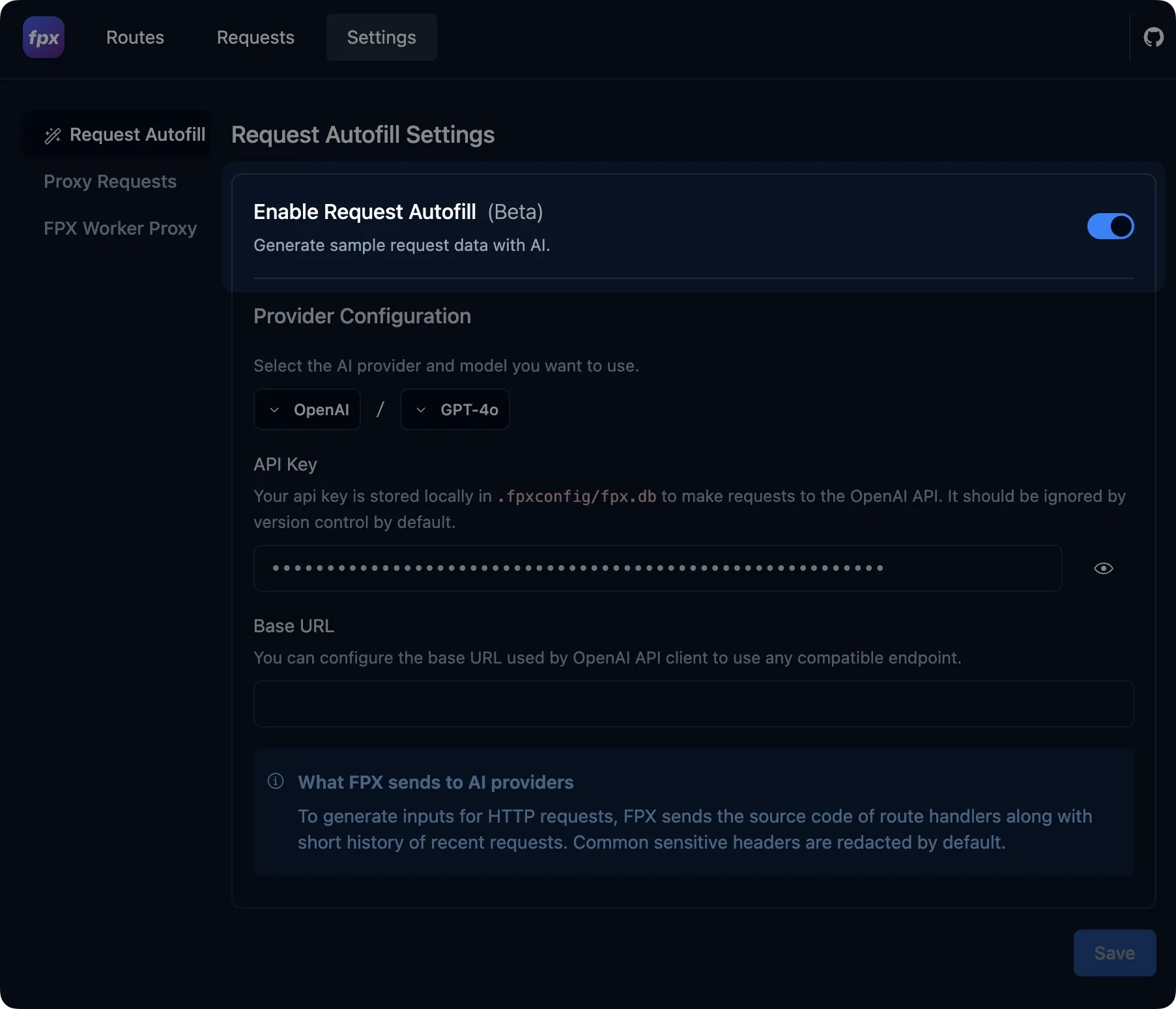Open Proxy Requests settings section
1176x1009 pixels.
(x=110, y=181)
